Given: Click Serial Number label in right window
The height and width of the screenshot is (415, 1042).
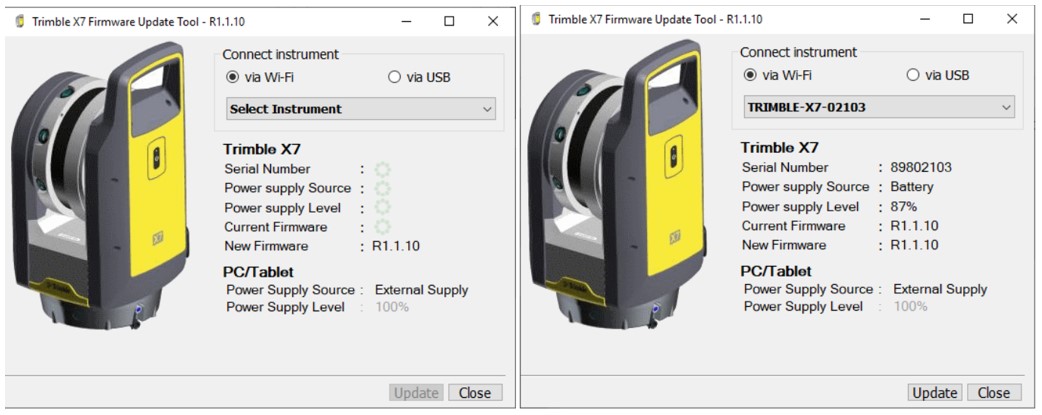Looking at the screenshot, I should tap(785, 168).
